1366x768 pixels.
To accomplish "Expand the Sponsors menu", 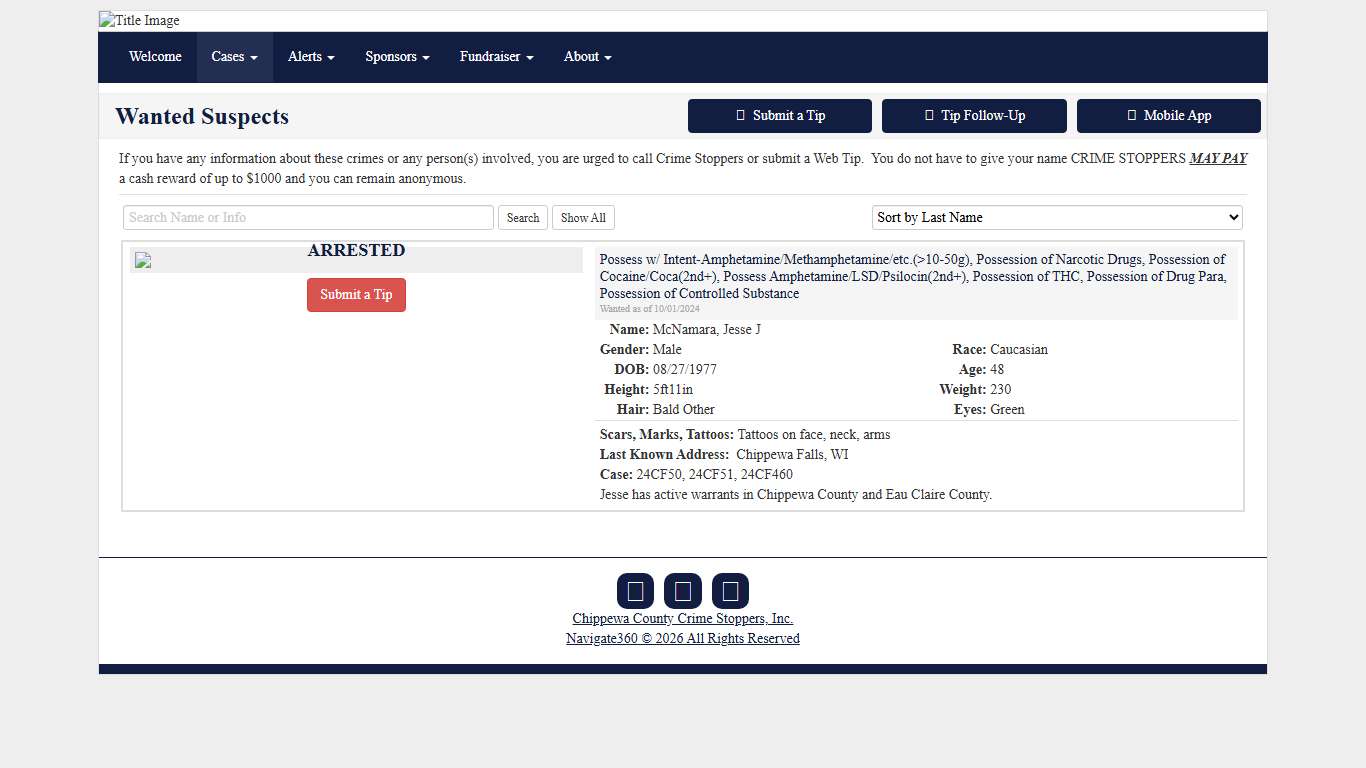I will tap(397, 57).
